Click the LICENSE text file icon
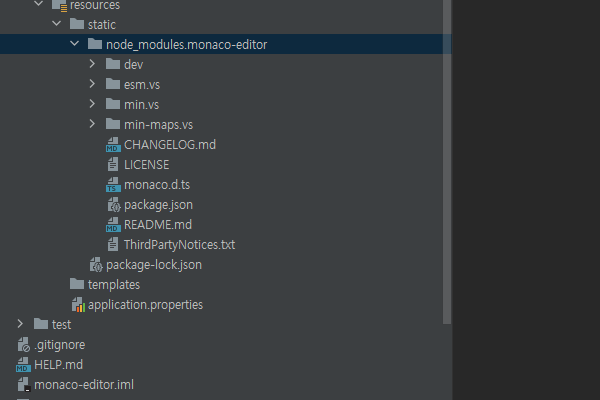Image resolution: width=600 pixels, height=400 pixels. 113,165
